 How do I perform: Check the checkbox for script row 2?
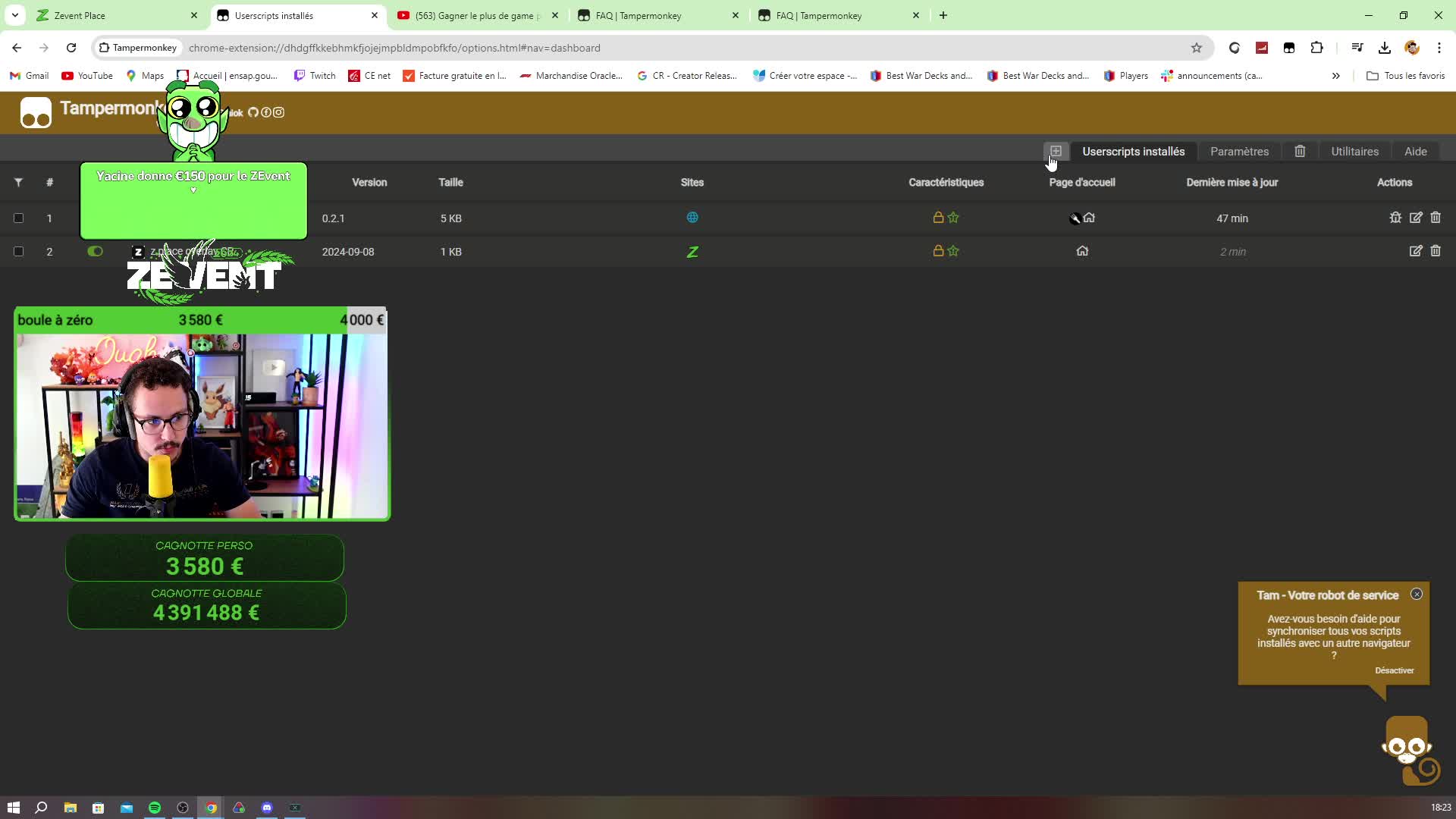pos(18,252)
